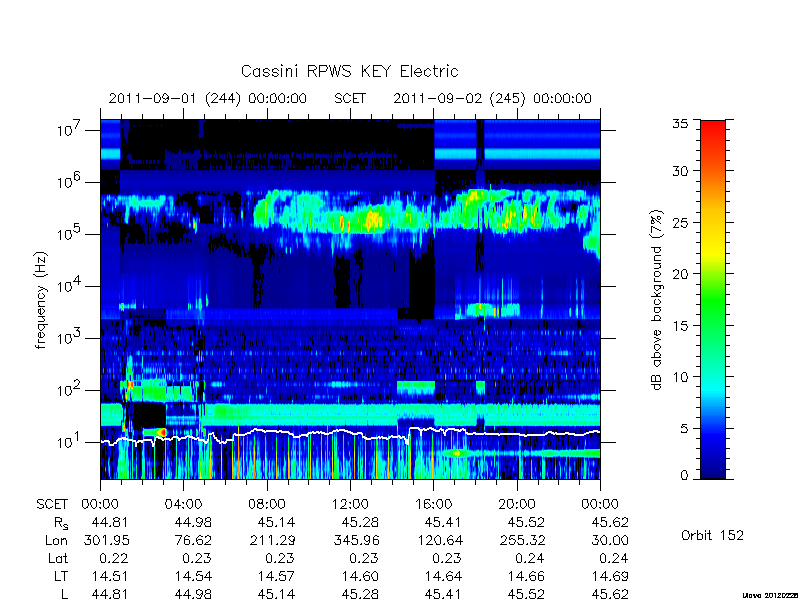Select local time value '14.51'
This screenshot has height=600, width=800.
(x=110, y=576)
